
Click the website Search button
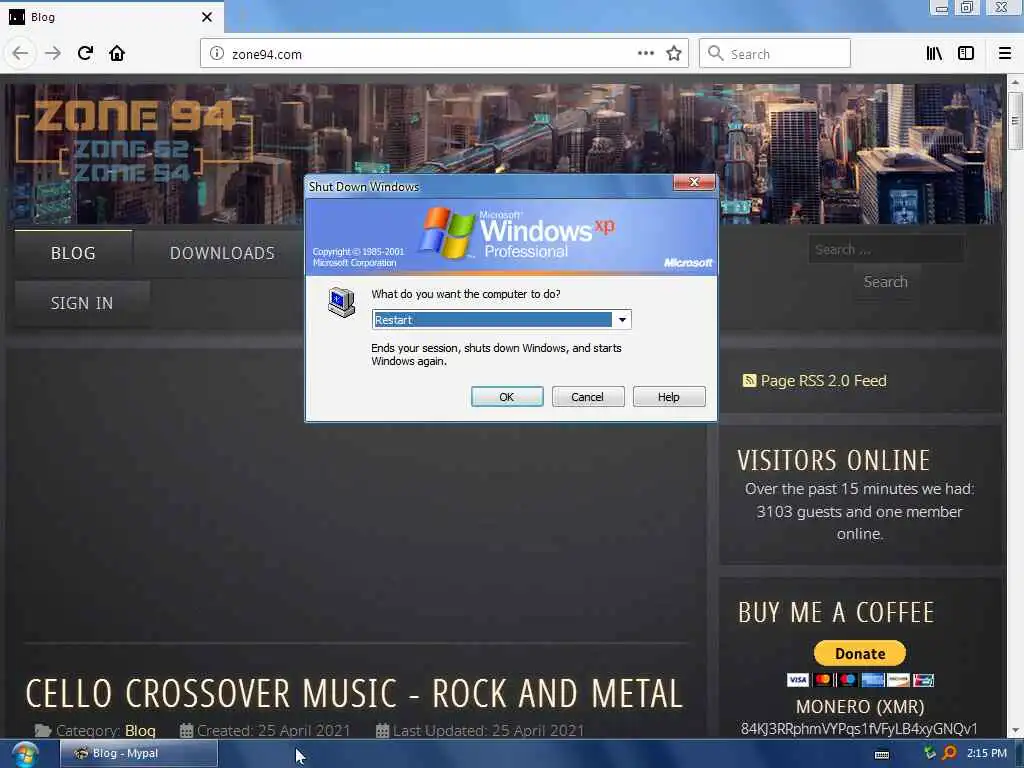(x=886, y=282)
